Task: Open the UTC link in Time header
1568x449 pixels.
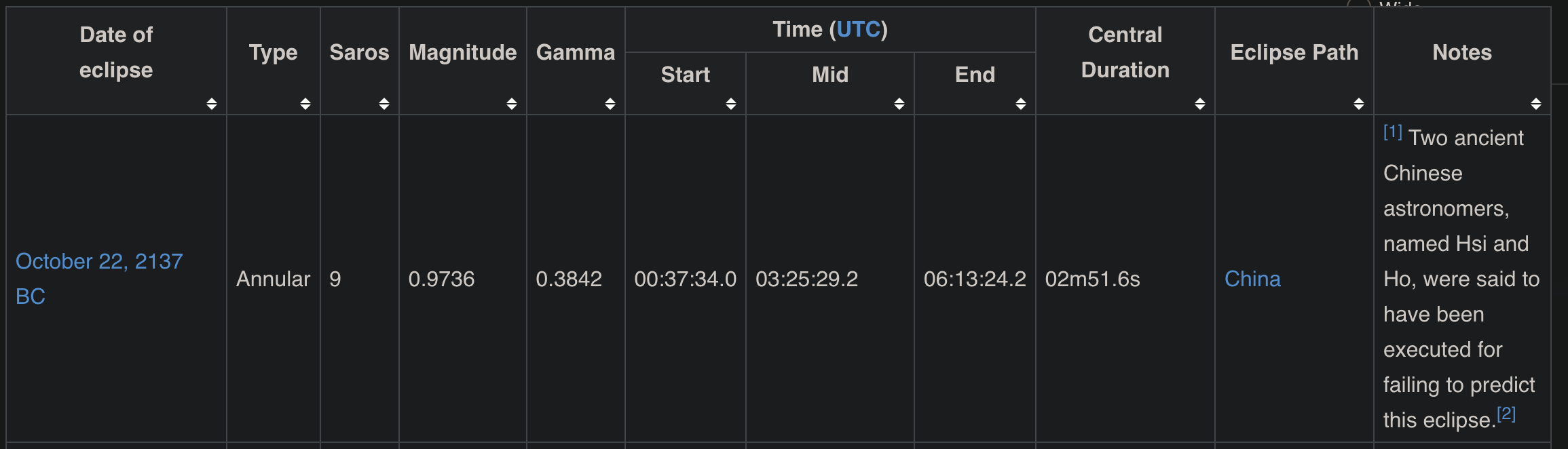Action: 859,30
